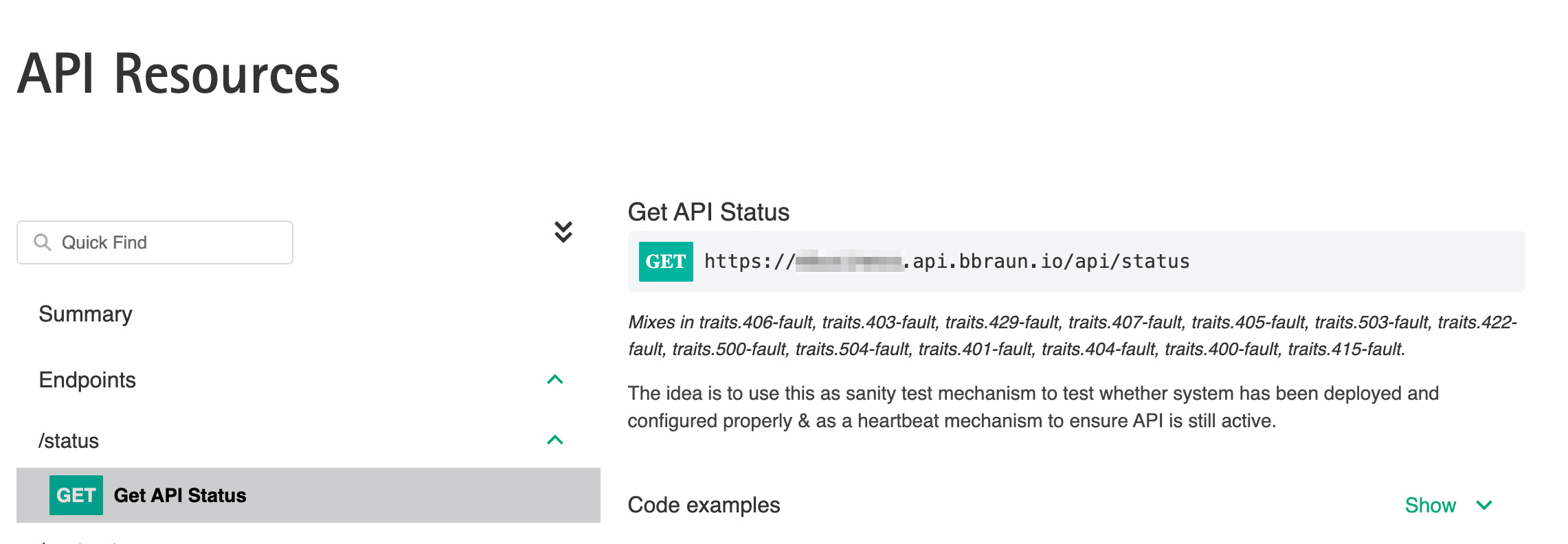
Task: Click the GET badge in the sidebar
Action: 76,495
